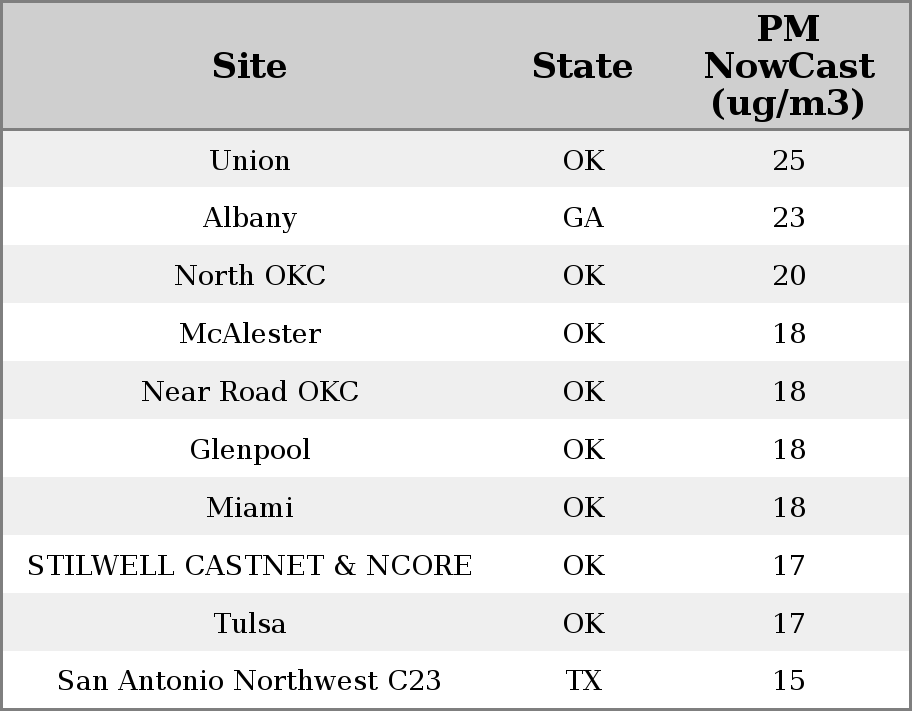
Task: Select the PM value 23 for Albany
Action: [x=788, y=218]
